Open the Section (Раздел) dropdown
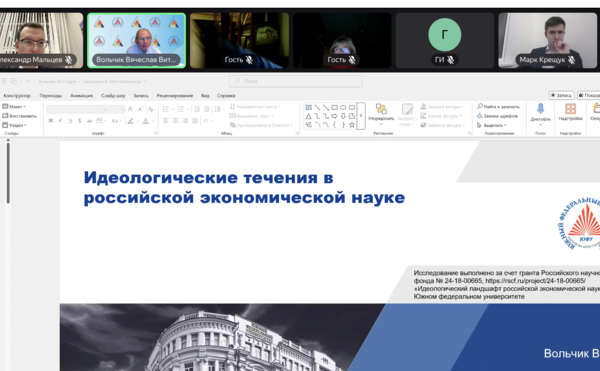 click(x=15, y=125)
